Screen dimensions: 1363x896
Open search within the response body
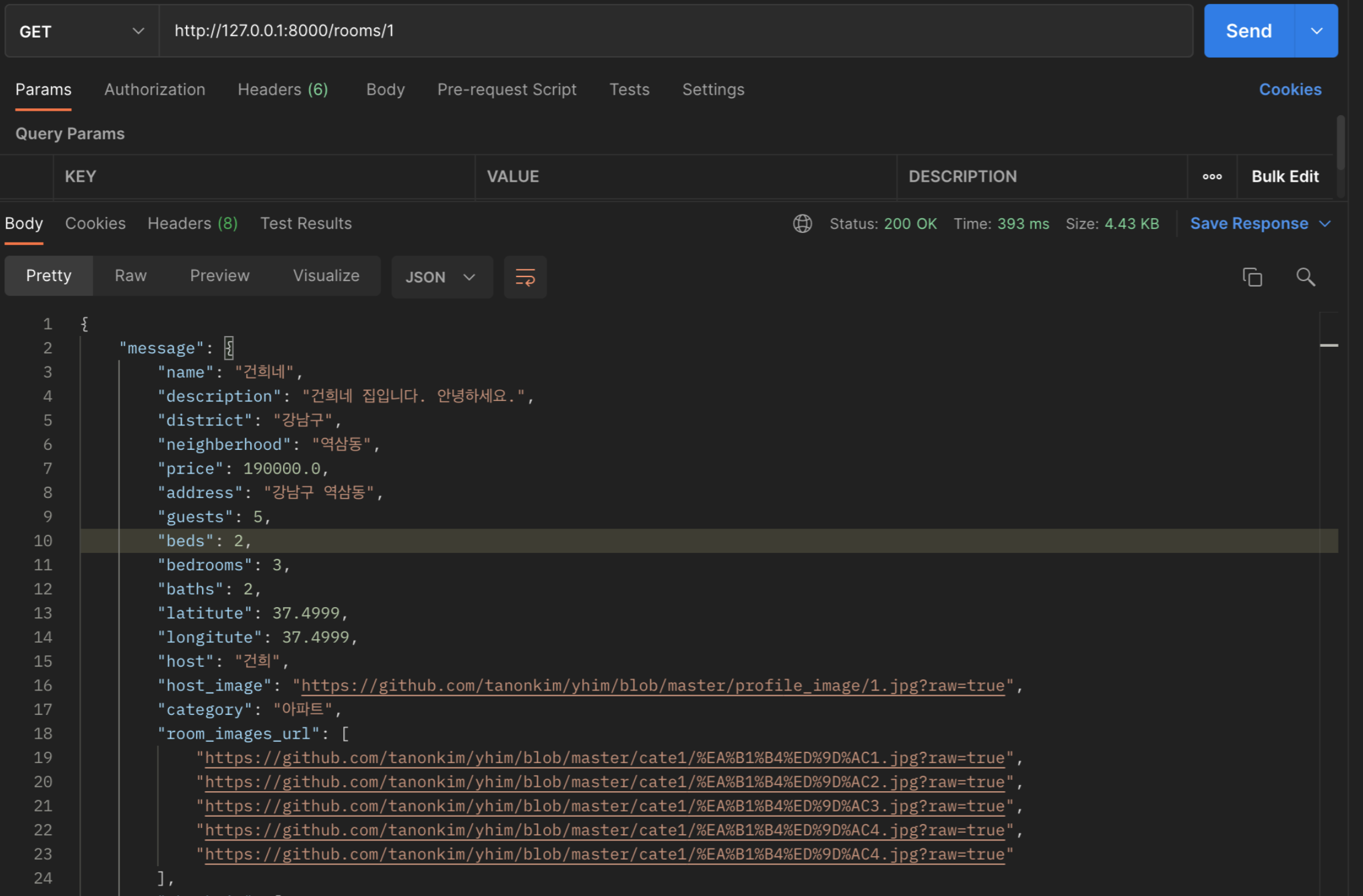(x=1305, y=277)
